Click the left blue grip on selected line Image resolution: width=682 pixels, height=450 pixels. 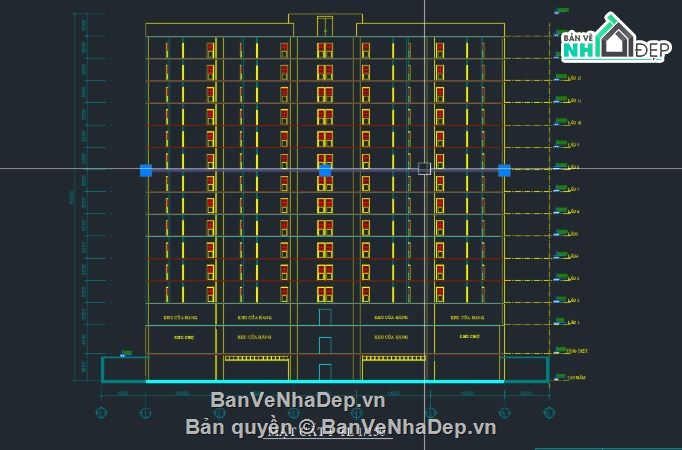pos(146,171)
